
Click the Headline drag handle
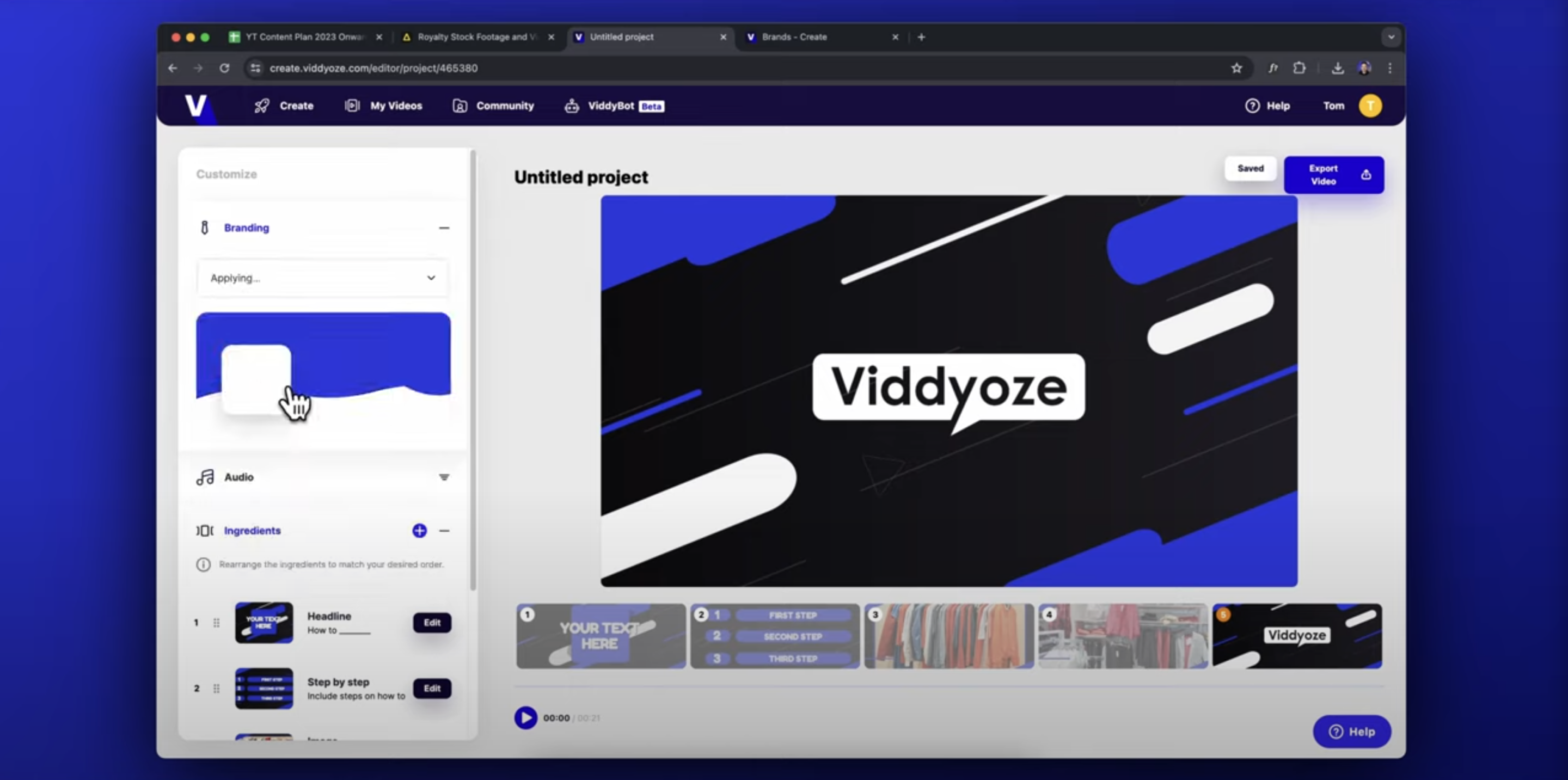click(216, 622)
